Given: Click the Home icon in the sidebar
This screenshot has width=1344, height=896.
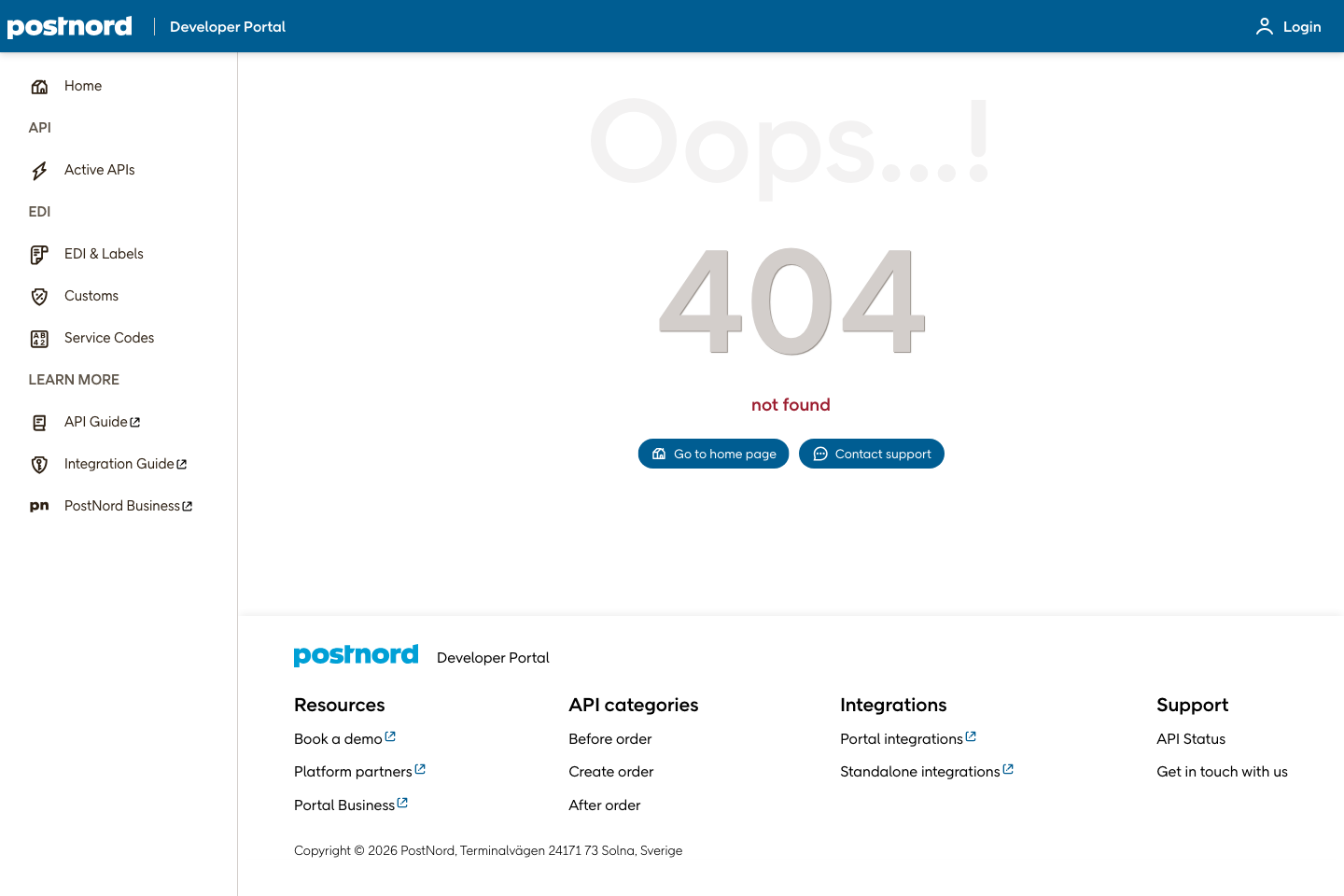Looking at the screenshot, I should pos(39,85).
